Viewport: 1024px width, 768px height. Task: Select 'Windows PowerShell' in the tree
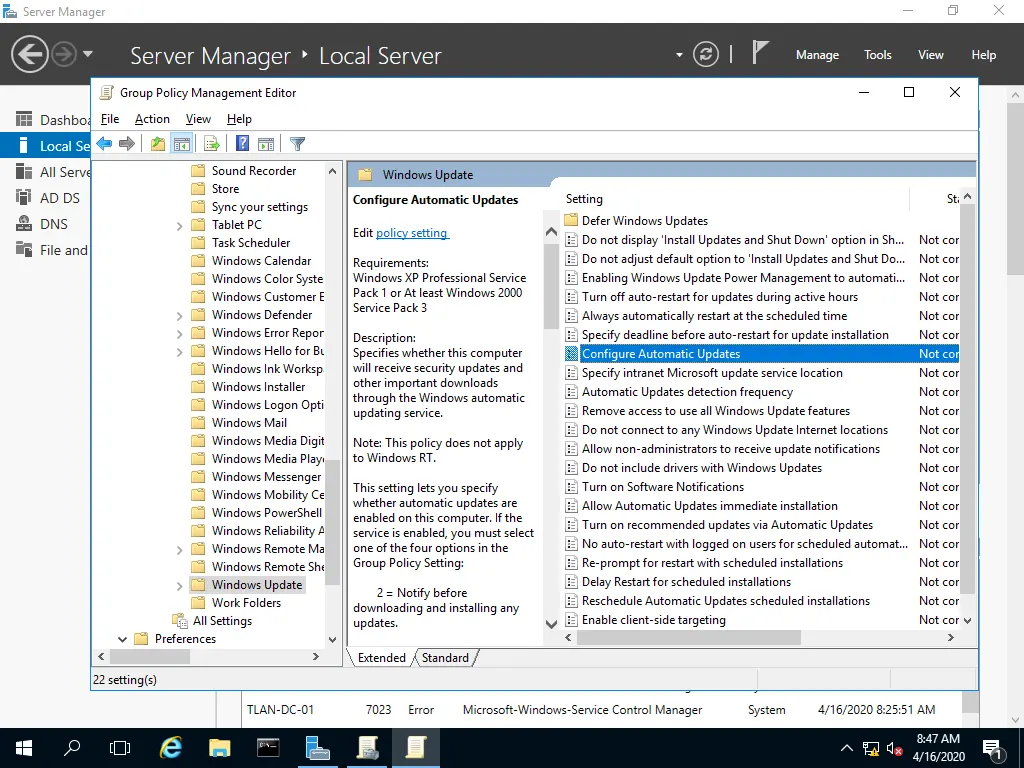(266, 513)
